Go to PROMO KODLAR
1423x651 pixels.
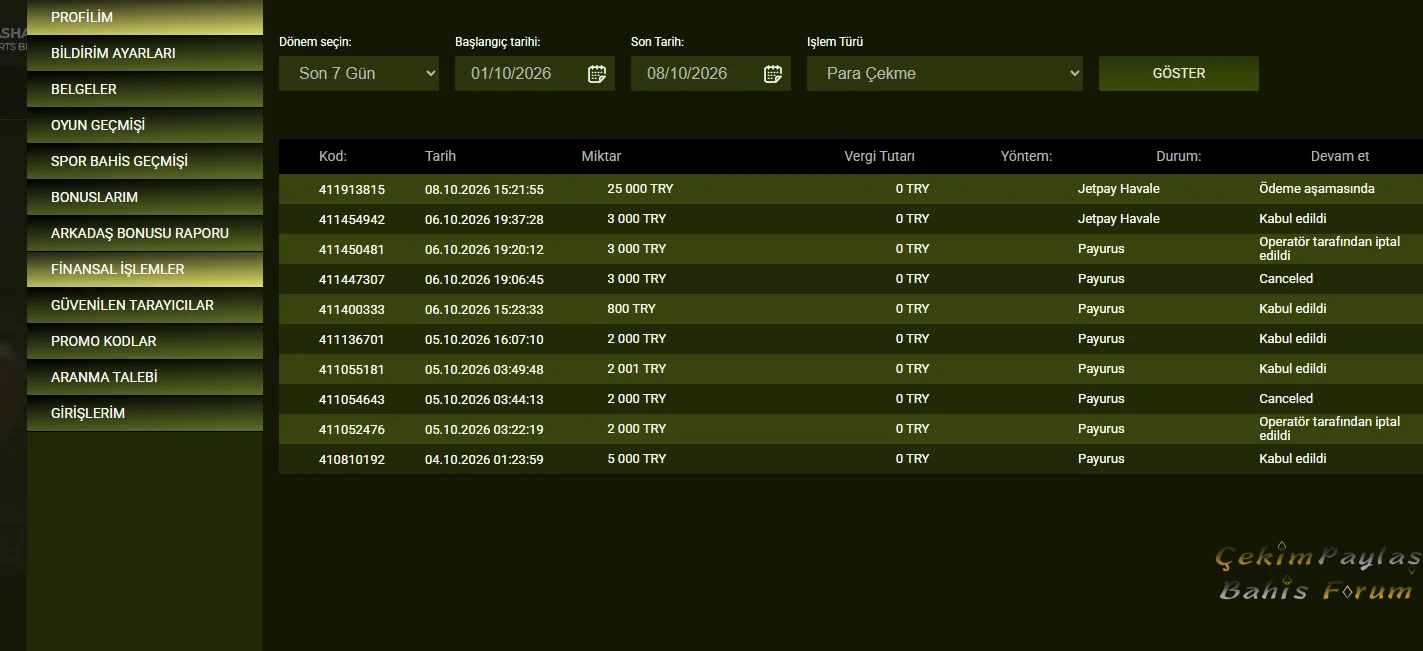coord(145,341)
